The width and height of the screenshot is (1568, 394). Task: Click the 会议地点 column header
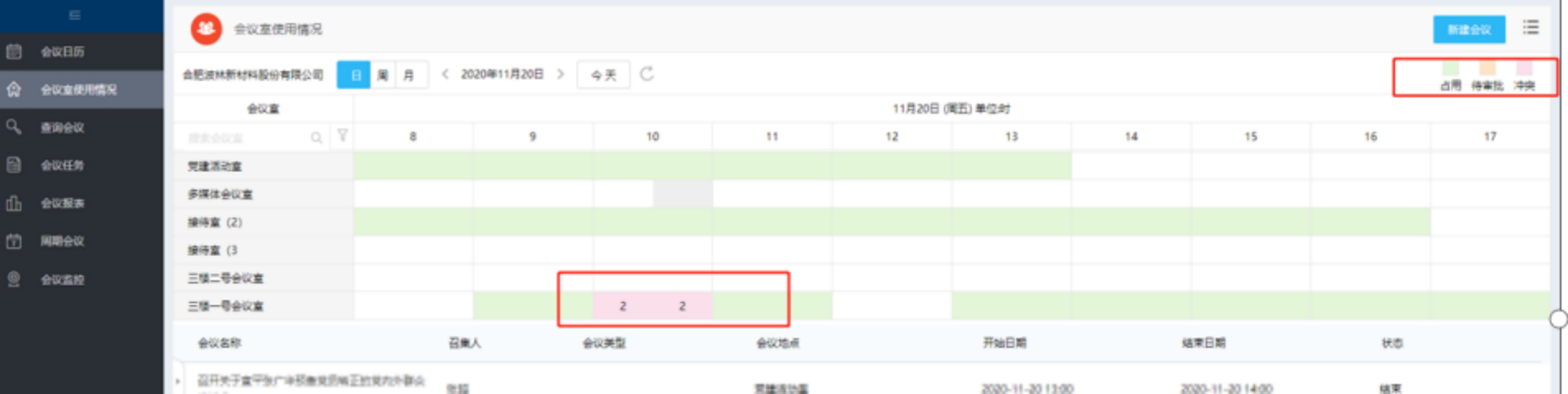(778, 343)
